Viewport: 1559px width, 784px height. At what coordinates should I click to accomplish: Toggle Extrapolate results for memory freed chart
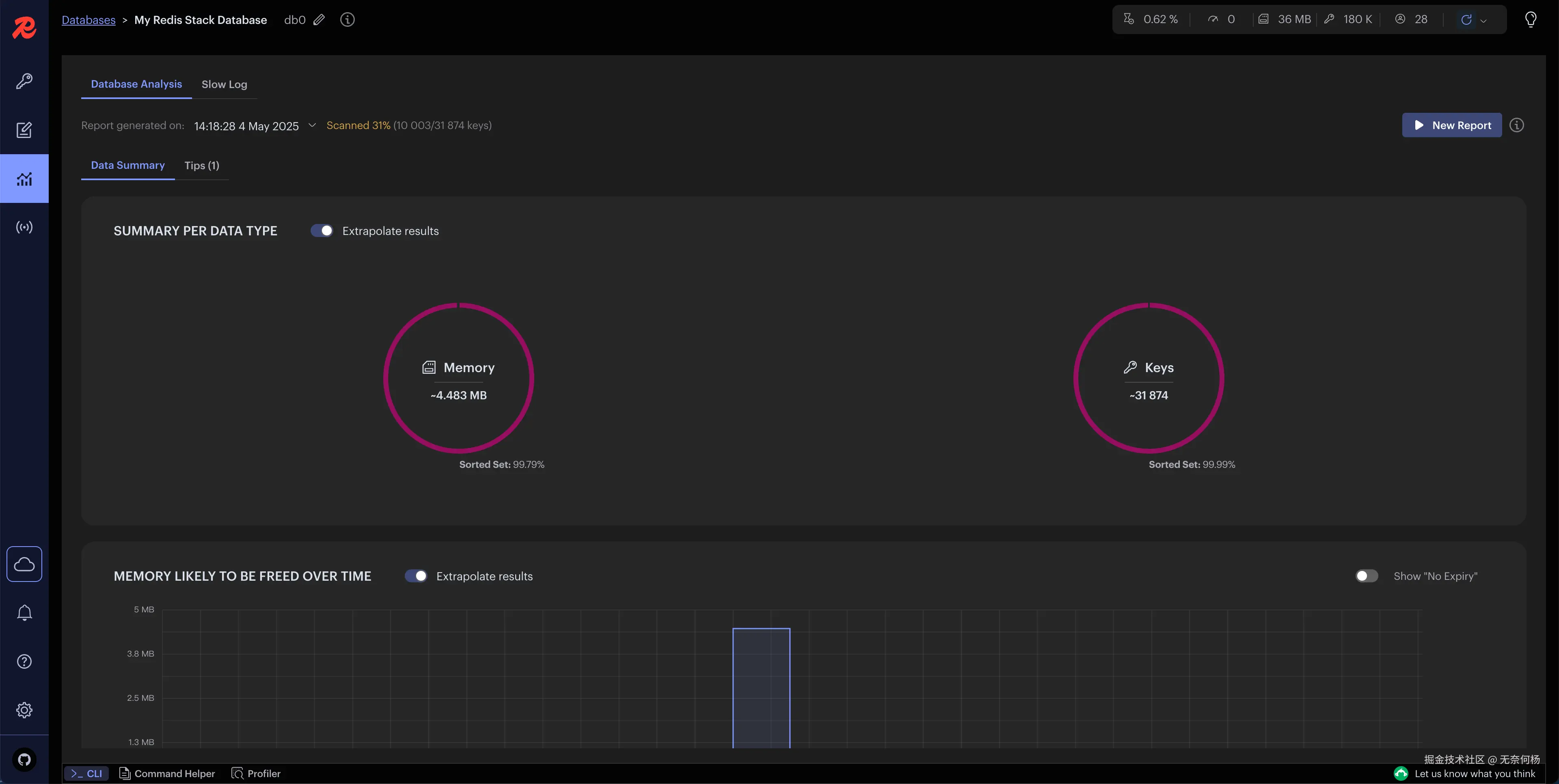[416, 576]
